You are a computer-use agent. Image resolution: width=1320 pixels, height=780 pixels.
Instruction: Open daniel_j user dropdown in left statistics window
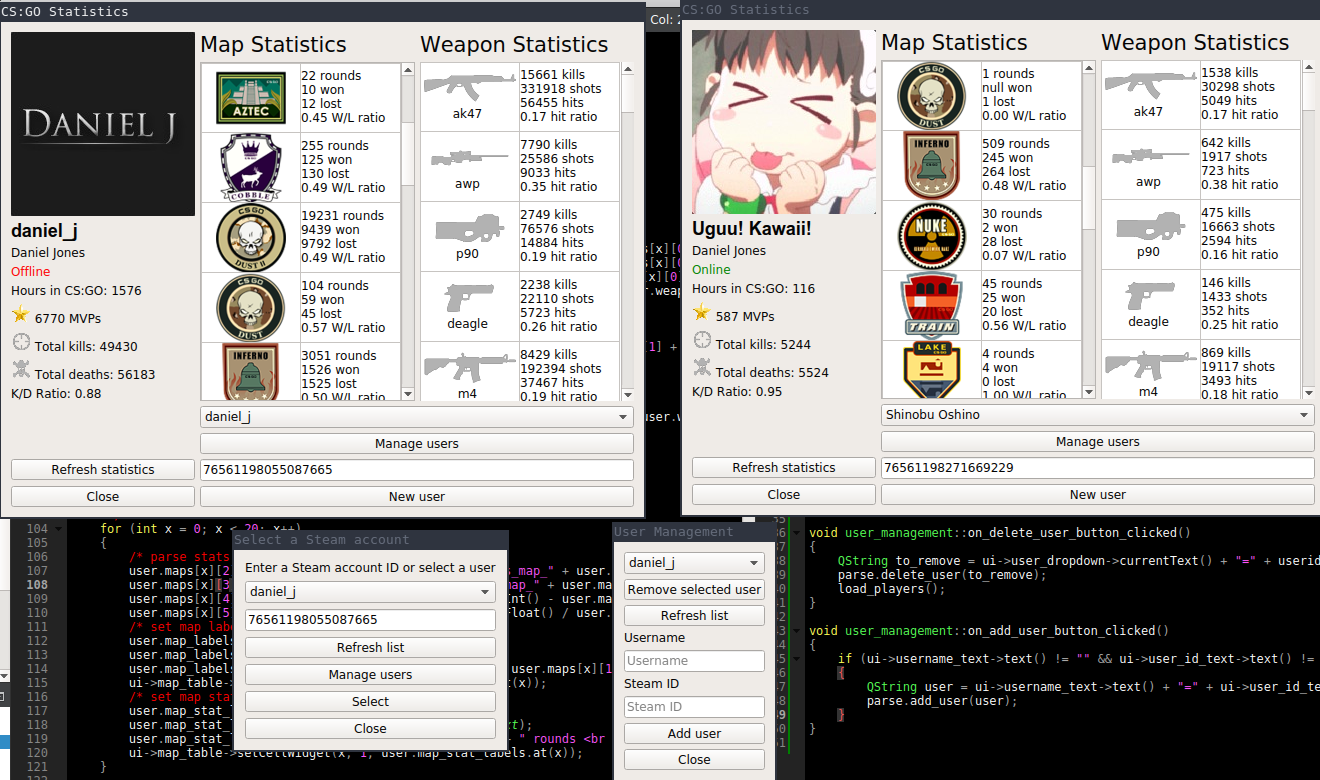pos(416,417)
